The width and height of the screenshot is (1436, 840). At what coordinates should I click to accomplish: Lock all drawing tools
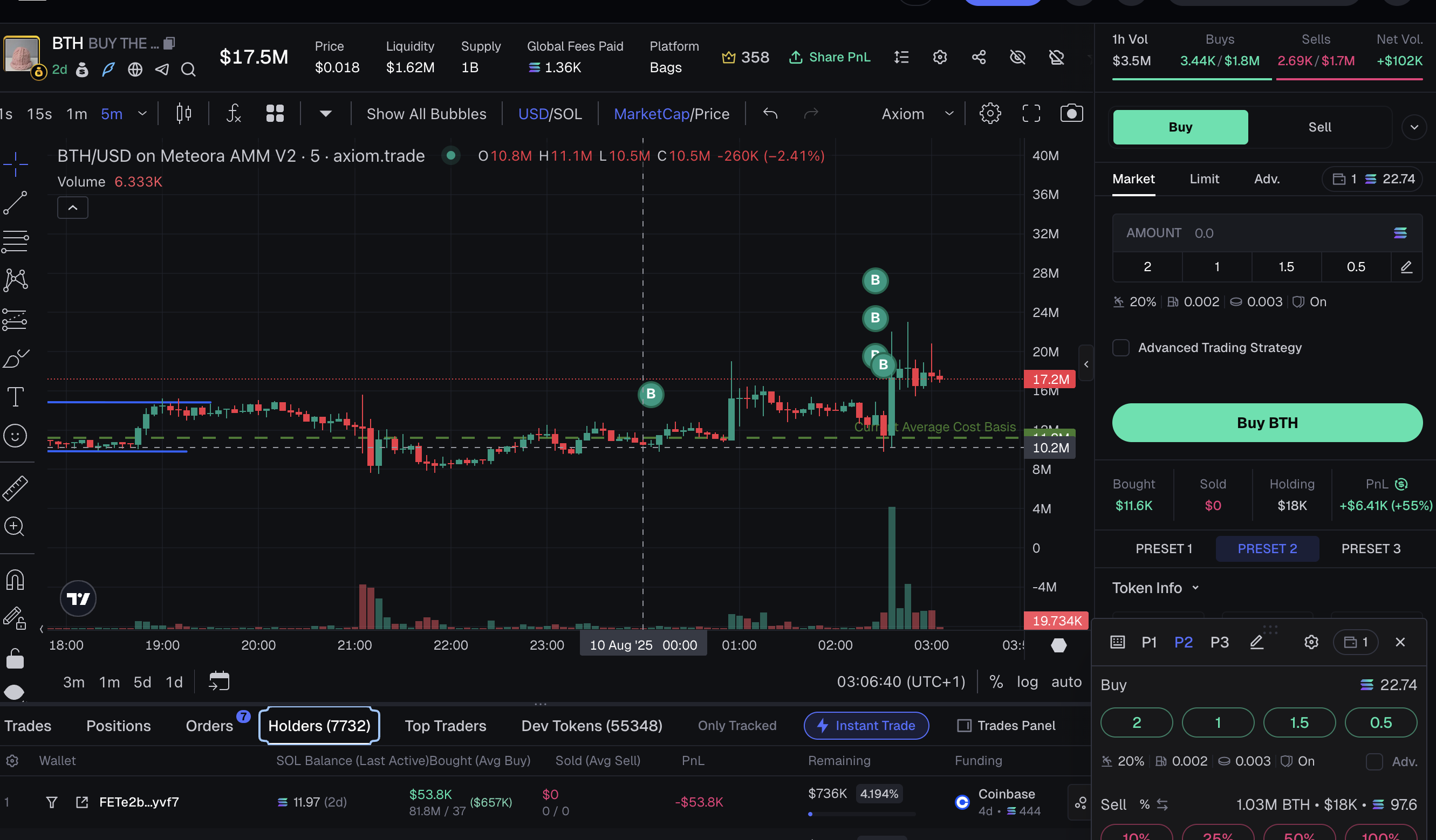[16, 659]
